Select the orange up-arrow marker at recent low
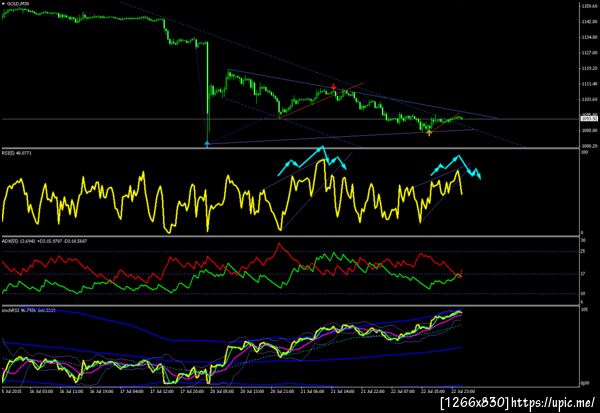 point(429,133)
